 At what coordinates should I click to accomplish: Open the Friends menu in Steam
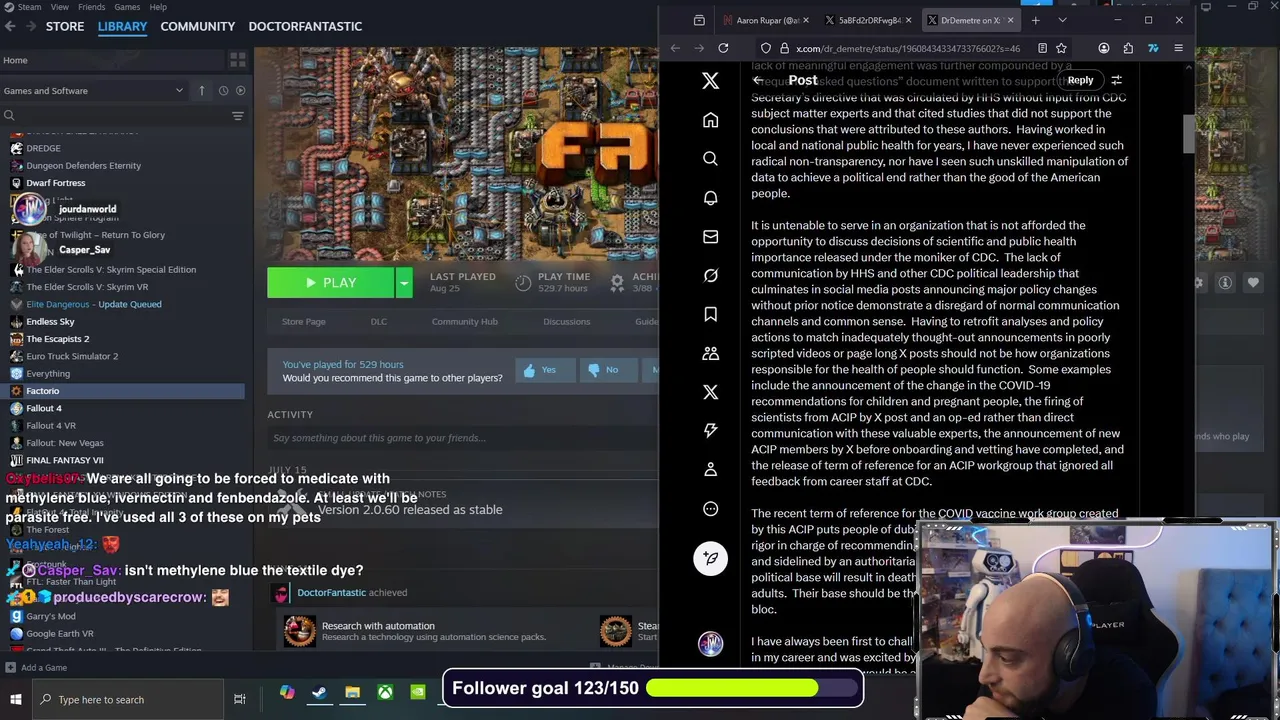[92, 7]
